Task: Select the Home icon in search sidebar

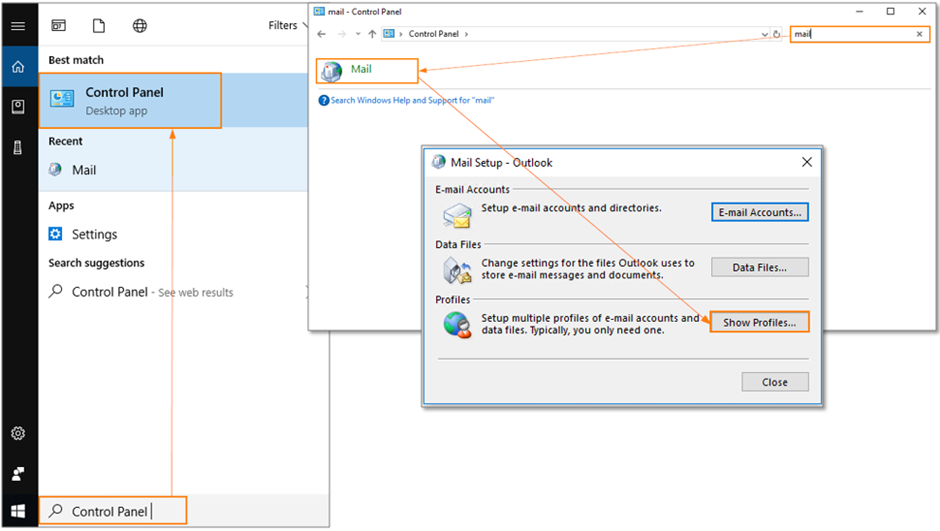Action: click(x=18, y=67)
